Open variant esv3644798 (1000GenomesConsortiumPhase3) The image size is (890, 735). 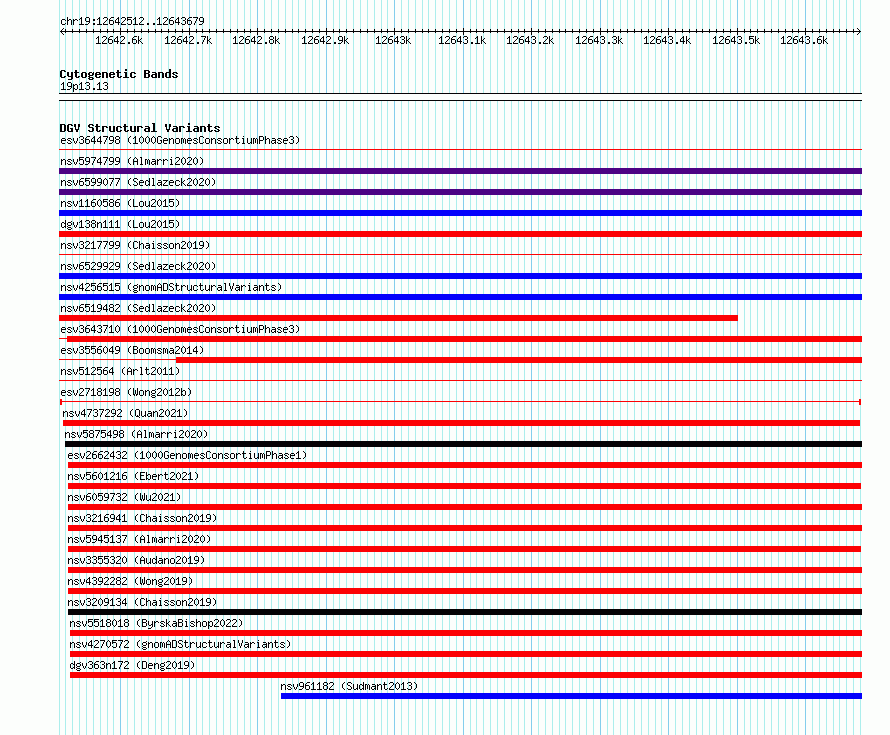tap(180, 140)
